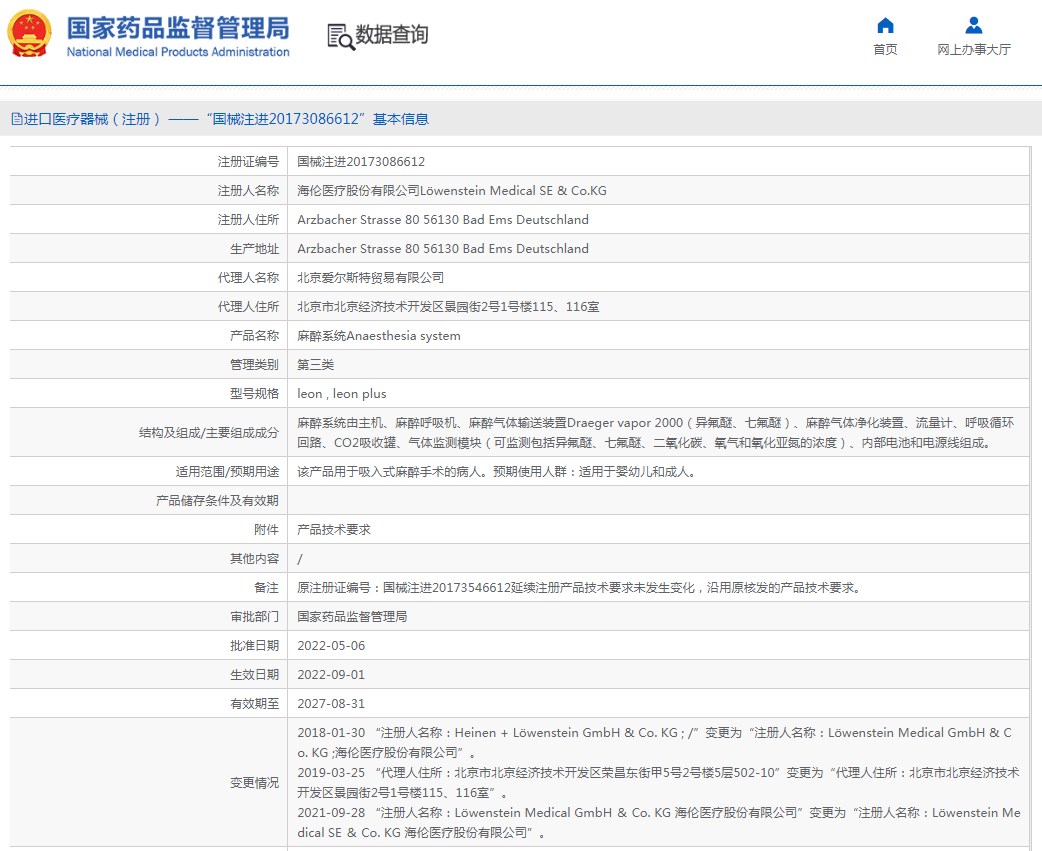Click the 其他内容 slash value
Viewport: 1042px width, 851px height.
point(300,559)
